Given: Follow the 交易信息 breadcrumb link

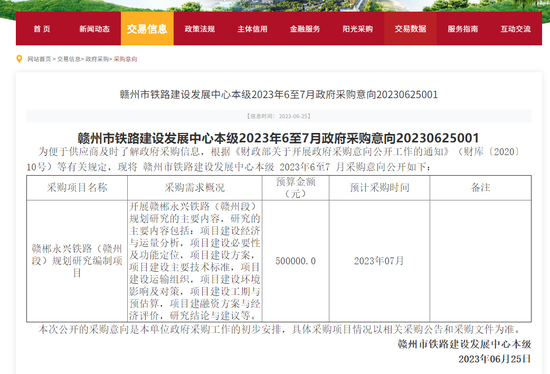Looking at the screenshot, I should [x=69, y=59].
